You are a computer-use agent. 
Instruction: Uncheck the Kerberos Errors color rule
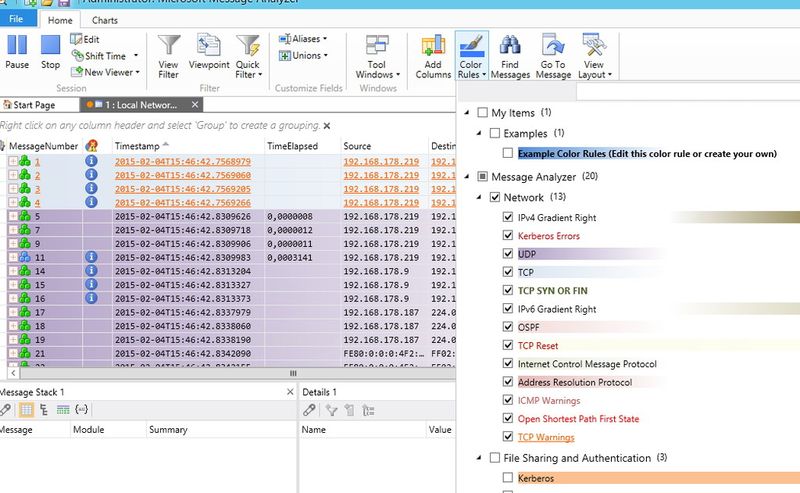click(x=509, y=236)
